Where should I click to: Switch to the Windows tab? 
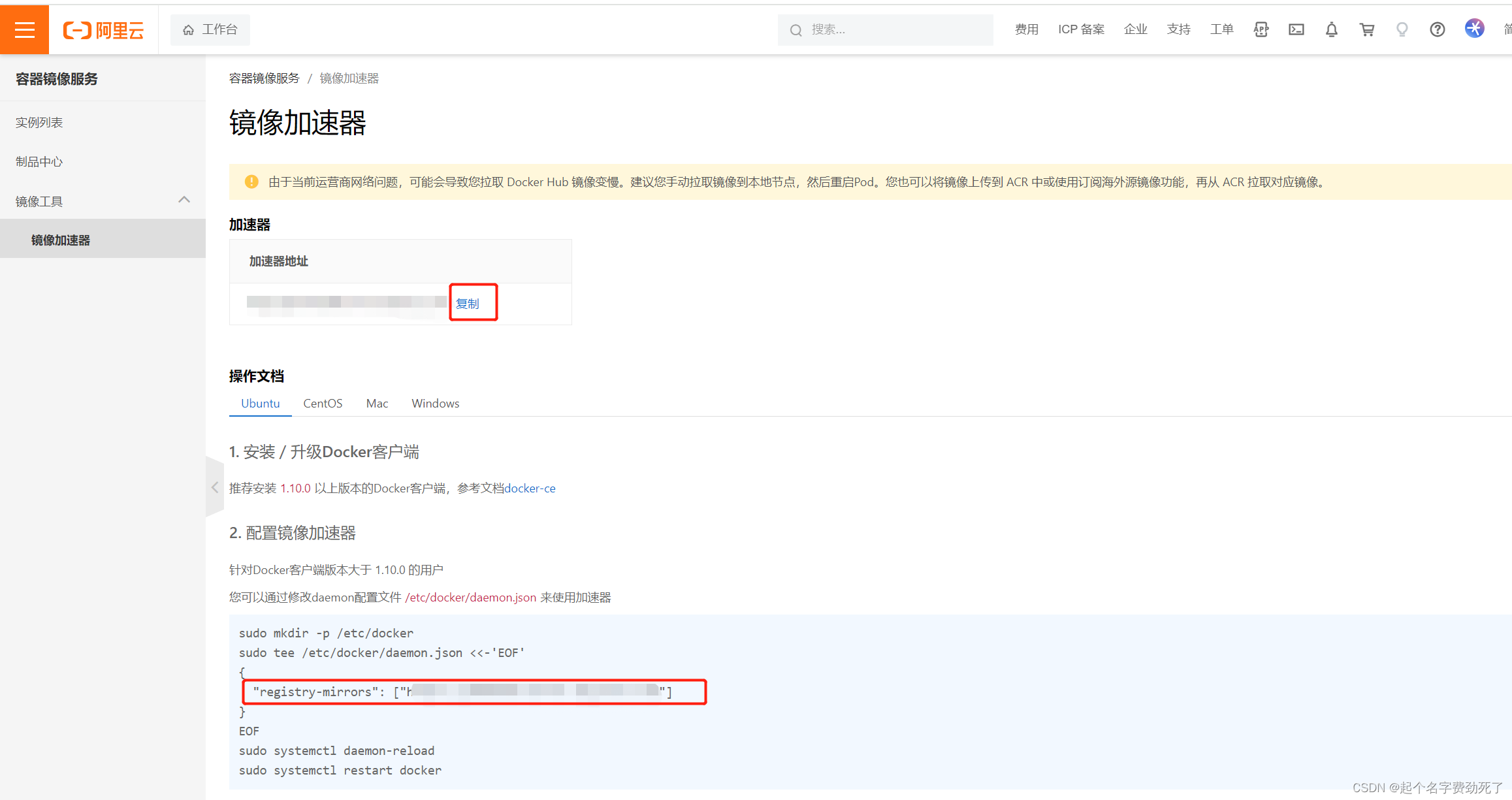tap(435, 403)
